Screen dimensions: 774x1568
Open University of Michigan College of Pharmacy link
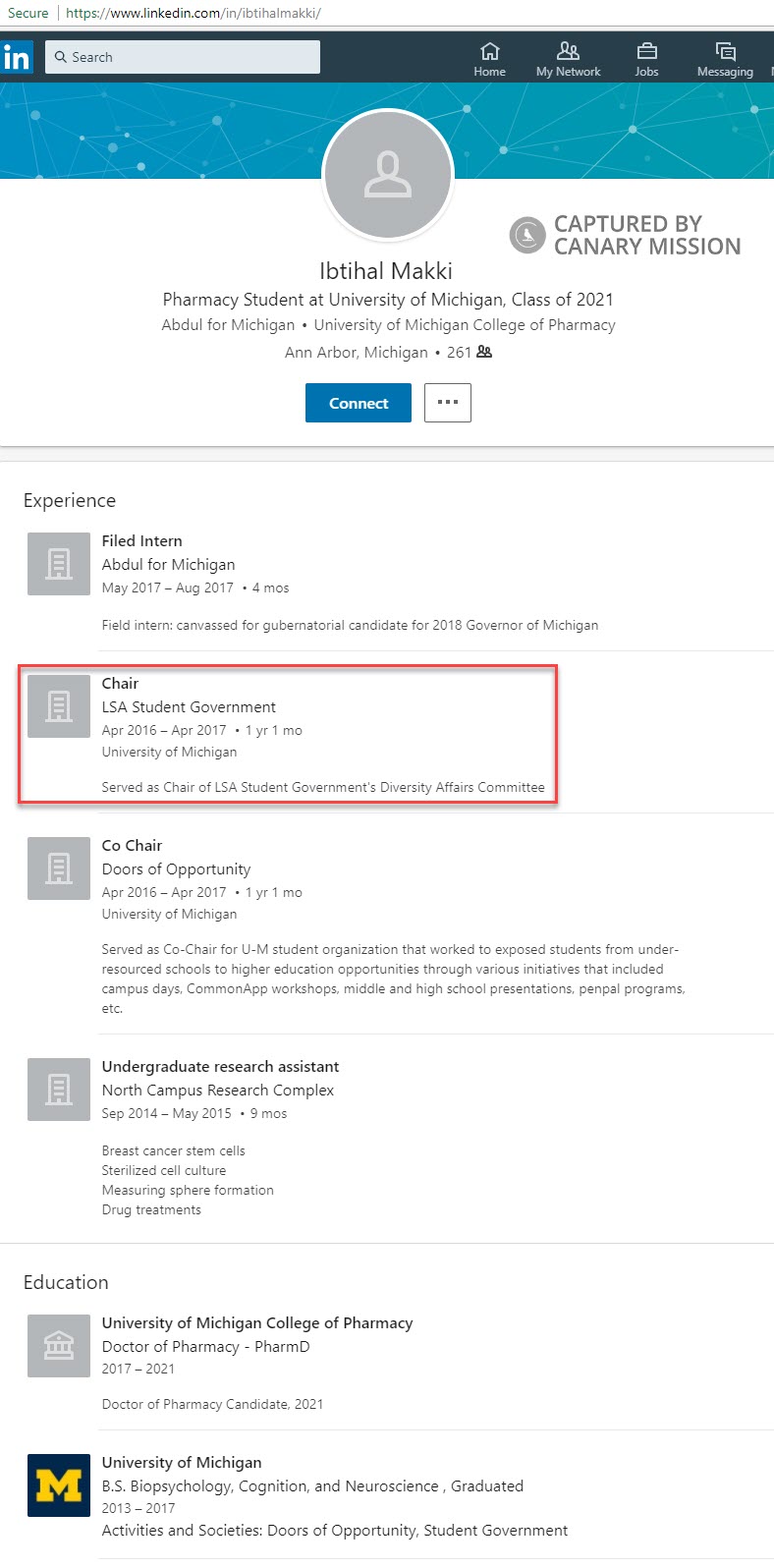pos(257,1322)
